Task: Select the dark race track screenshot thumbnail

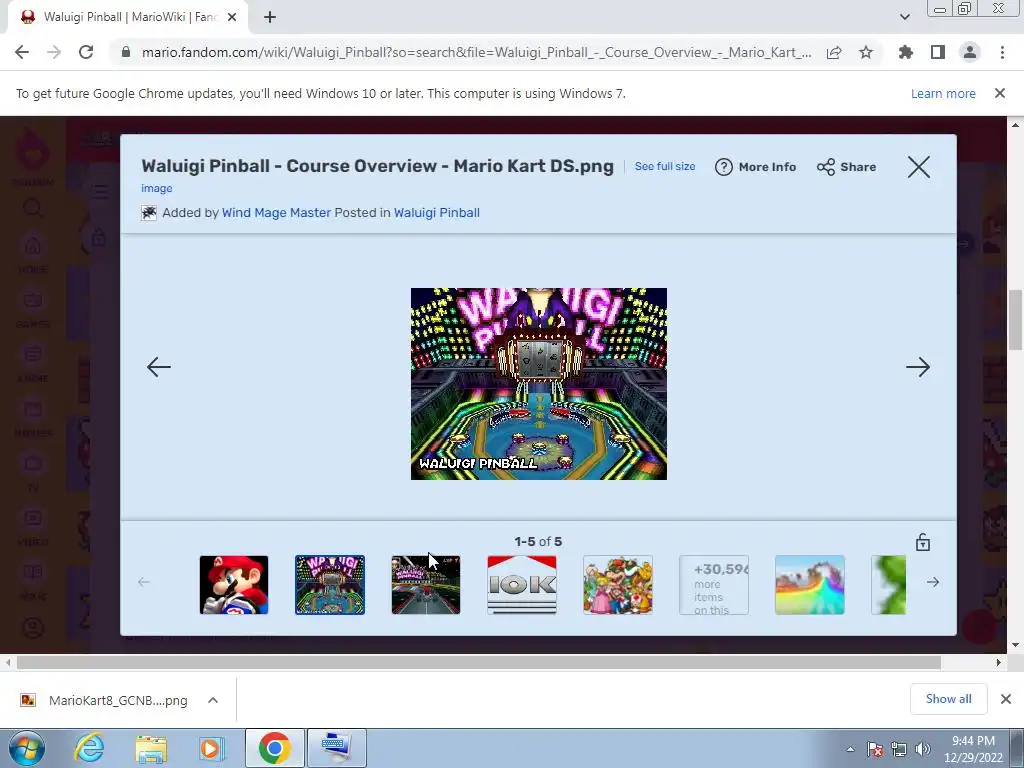Action: [x=426, y=585]
